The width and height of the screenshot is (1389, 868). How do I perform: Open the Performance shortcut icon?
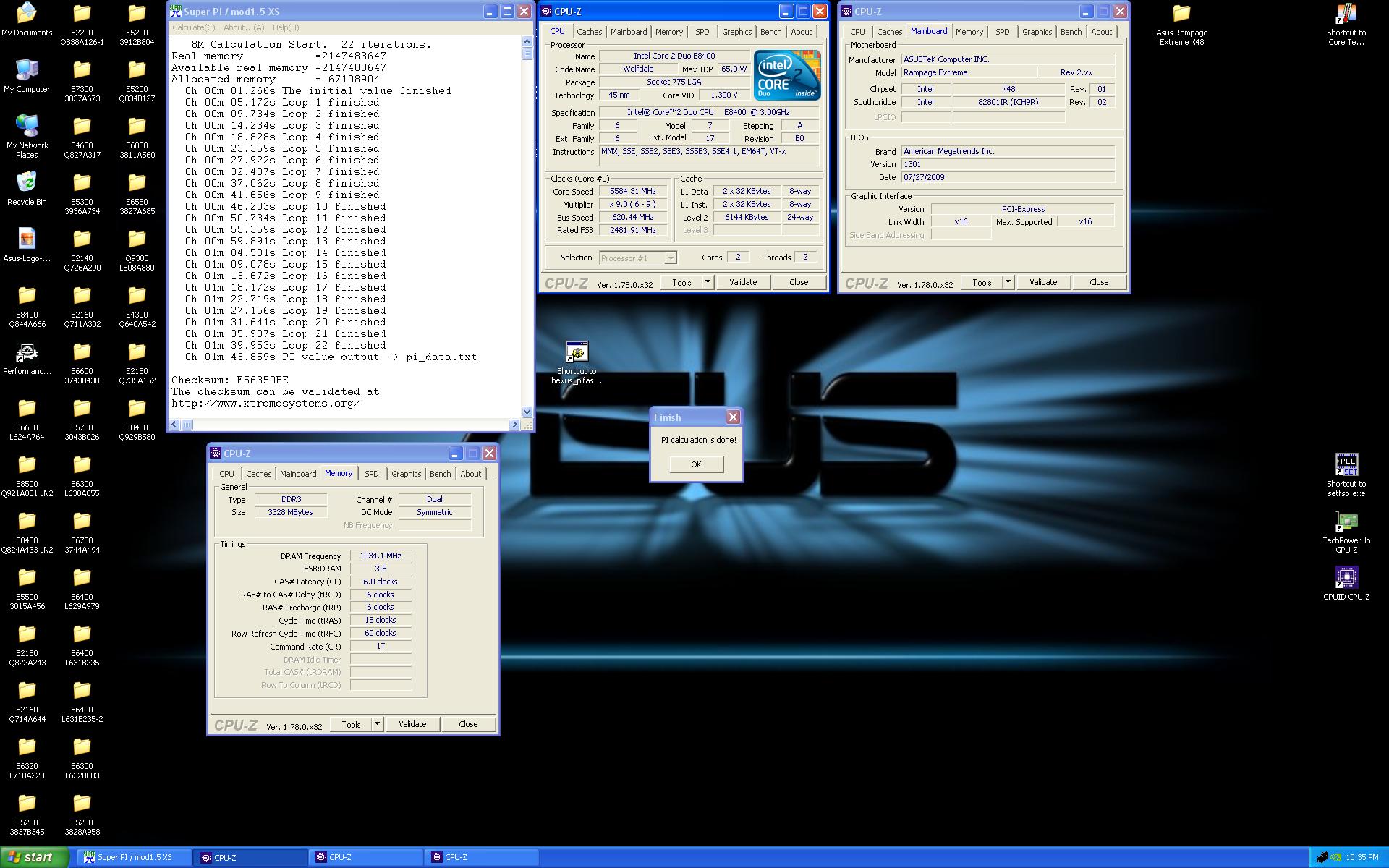(x=27, y=359)
